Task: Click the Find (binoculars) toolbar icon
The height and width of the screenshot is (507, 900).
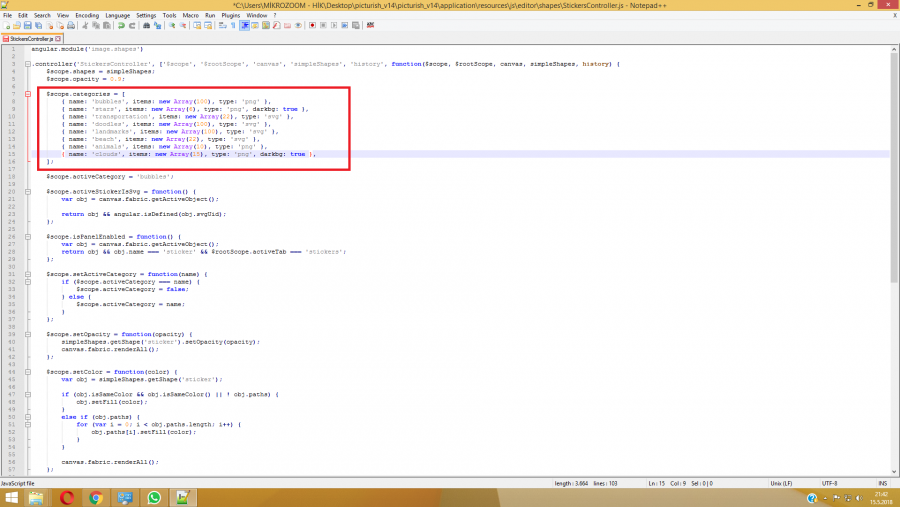Action: 147,25
